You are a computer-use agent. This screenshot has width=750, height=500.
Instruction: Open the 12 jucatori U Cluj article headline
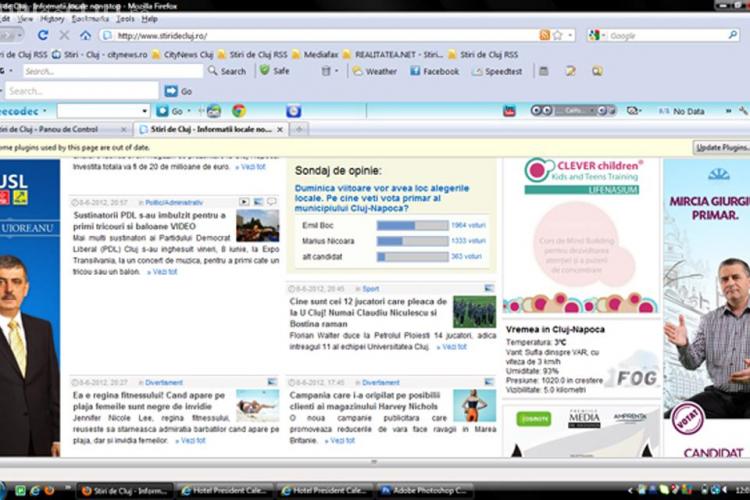(x=368, y=312)
